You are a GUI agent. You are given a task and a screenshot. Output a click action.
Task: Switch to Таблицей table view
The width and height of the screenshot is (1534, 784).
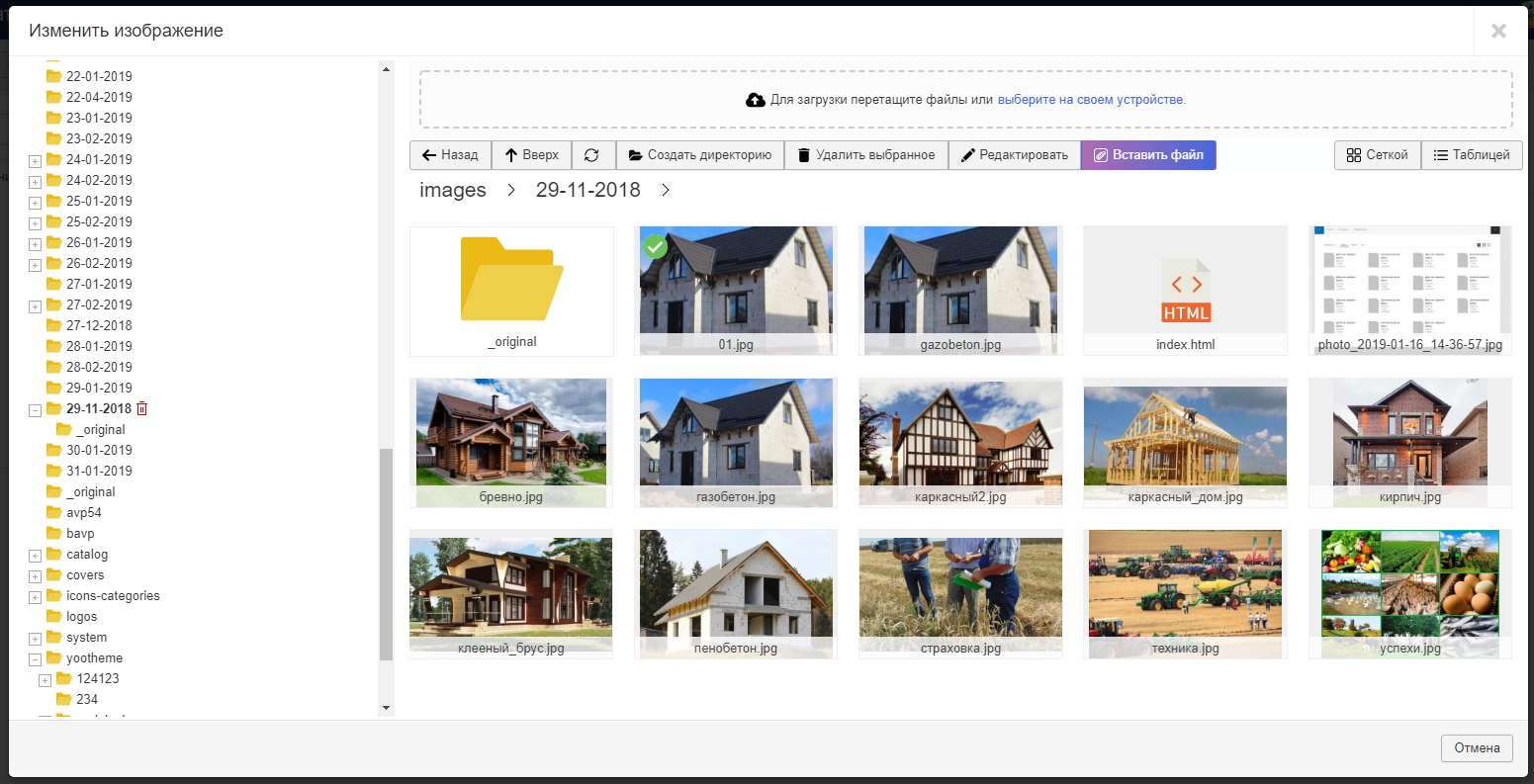pos(1472,155)
